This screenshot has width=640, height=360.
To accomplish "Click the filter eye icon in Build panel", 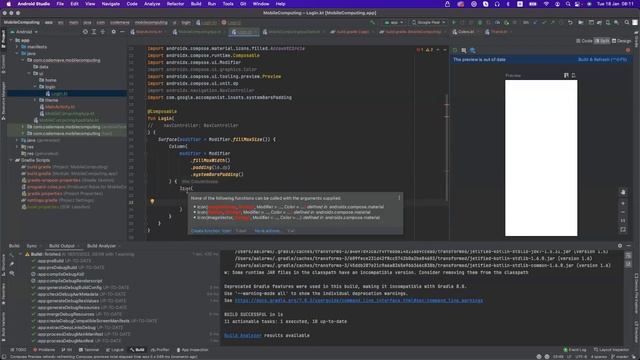I will tap(12, 273).
